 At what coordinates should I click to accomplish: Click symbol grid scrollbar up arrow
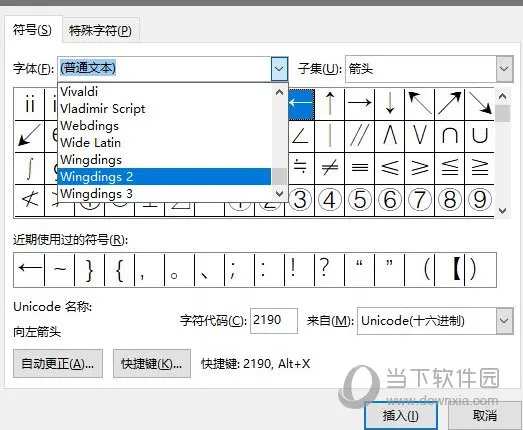pyautogui.click(x=503, y=96)
